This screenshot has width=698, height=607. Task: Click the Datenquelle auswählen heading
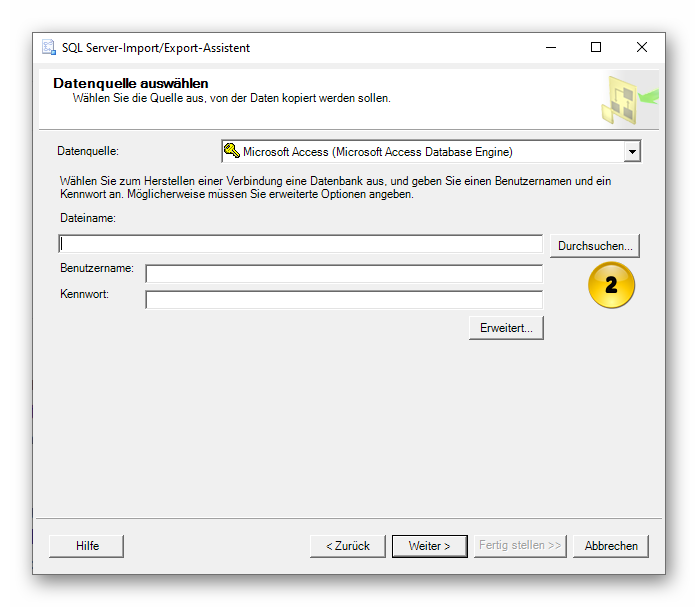(x=130, y=84)
